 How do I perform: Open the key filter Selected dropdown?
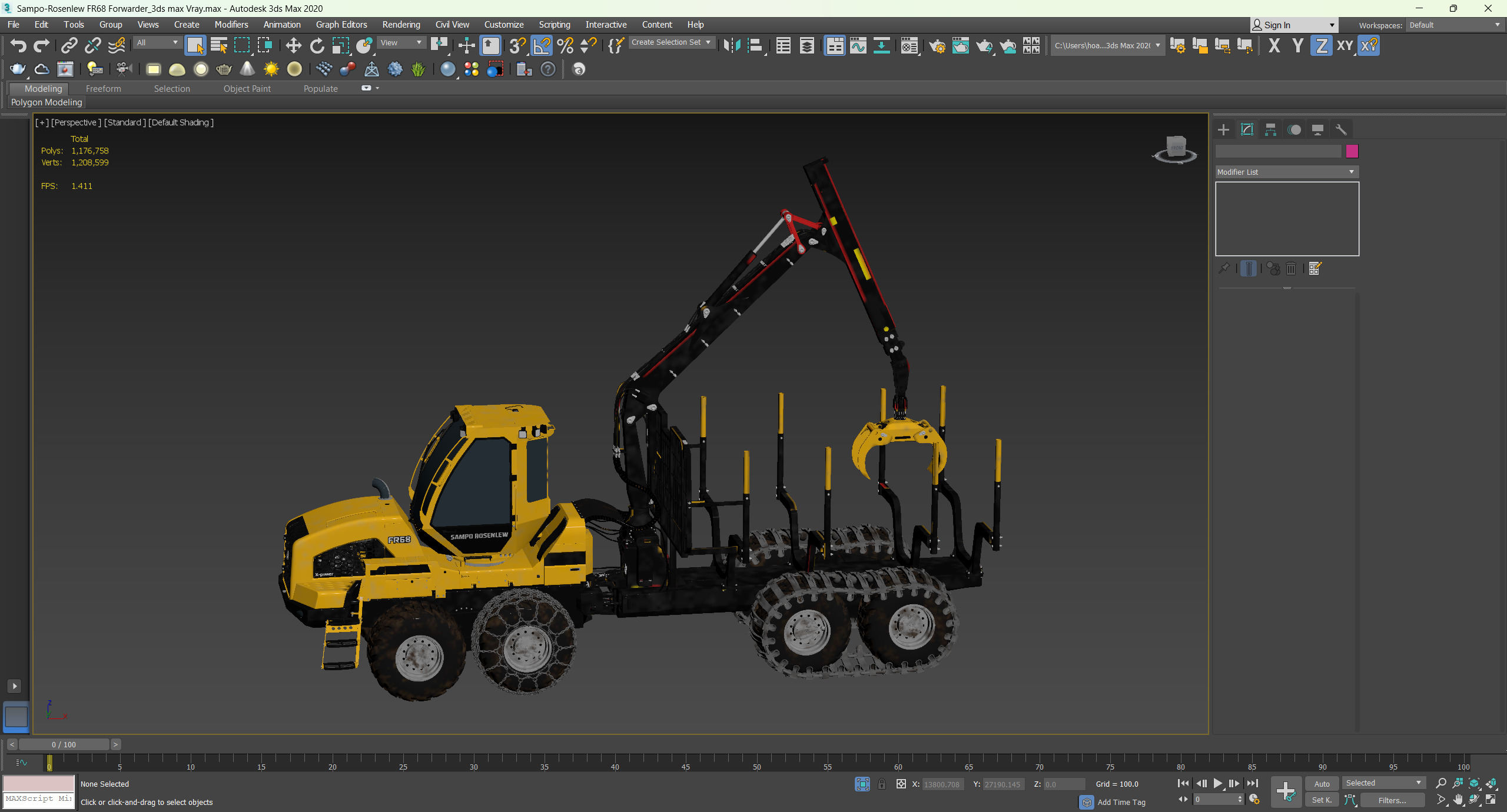coord(1383,783)
